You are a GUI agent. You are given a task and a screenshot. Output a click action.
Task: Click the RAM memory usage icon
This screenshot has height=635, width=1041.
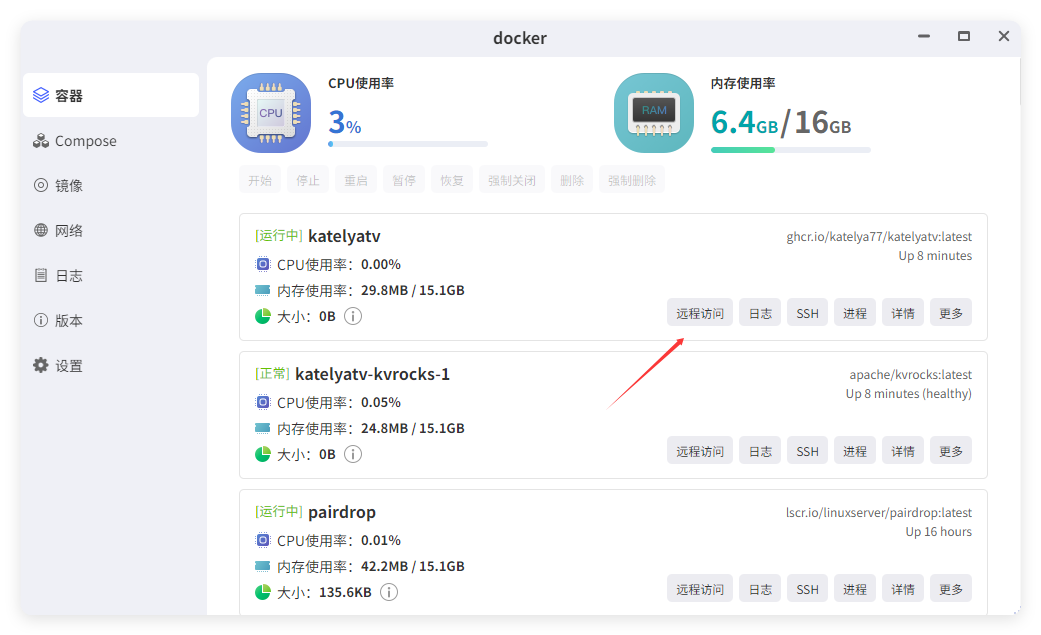pos(653,112)
